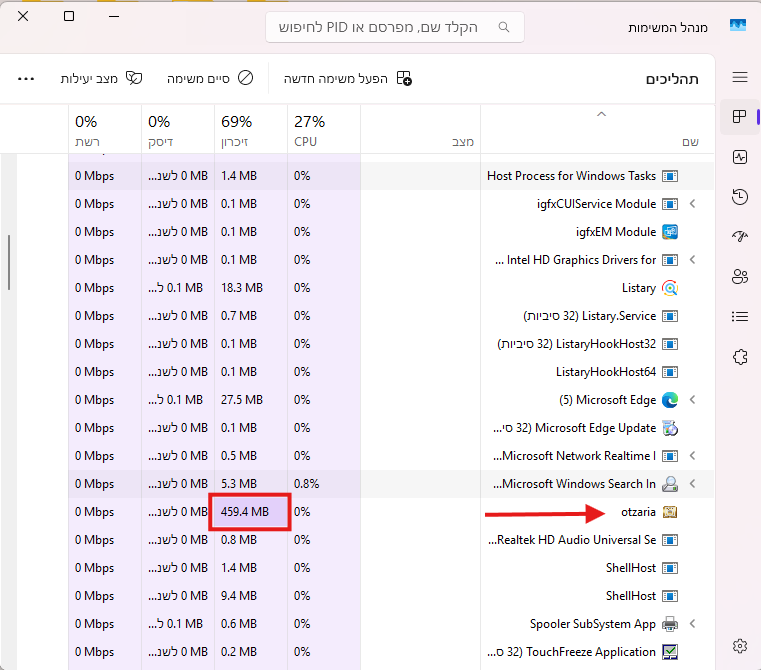Expand the Microsoft Edge process group

click(692, 400)
